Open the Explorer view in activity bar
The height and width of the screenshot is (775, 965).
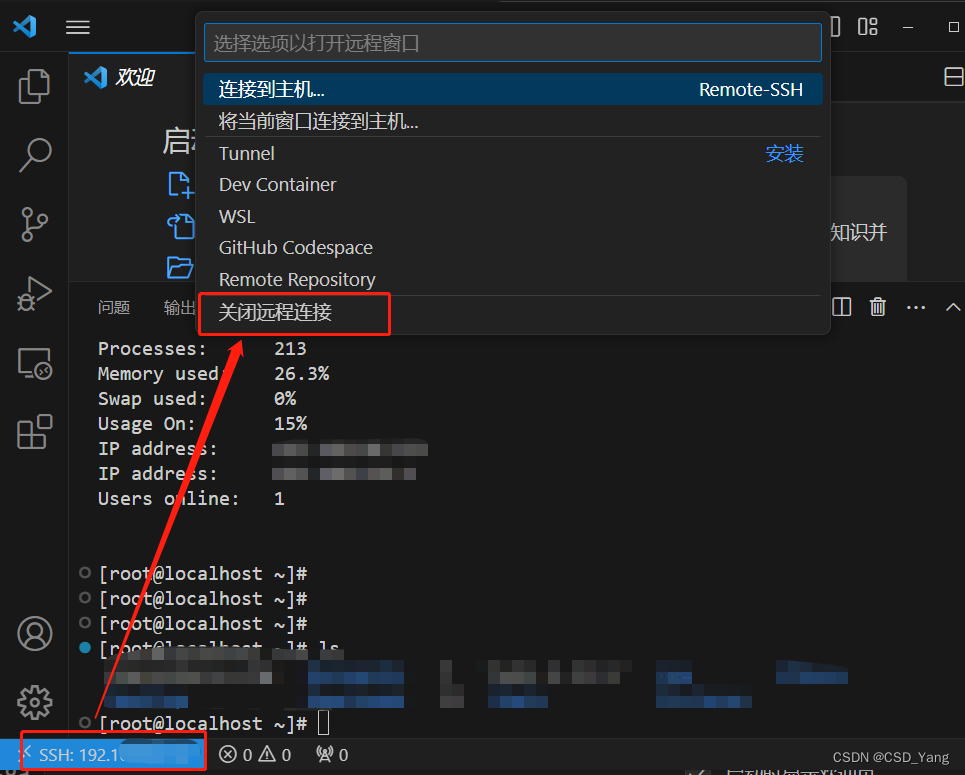point(34,87)
